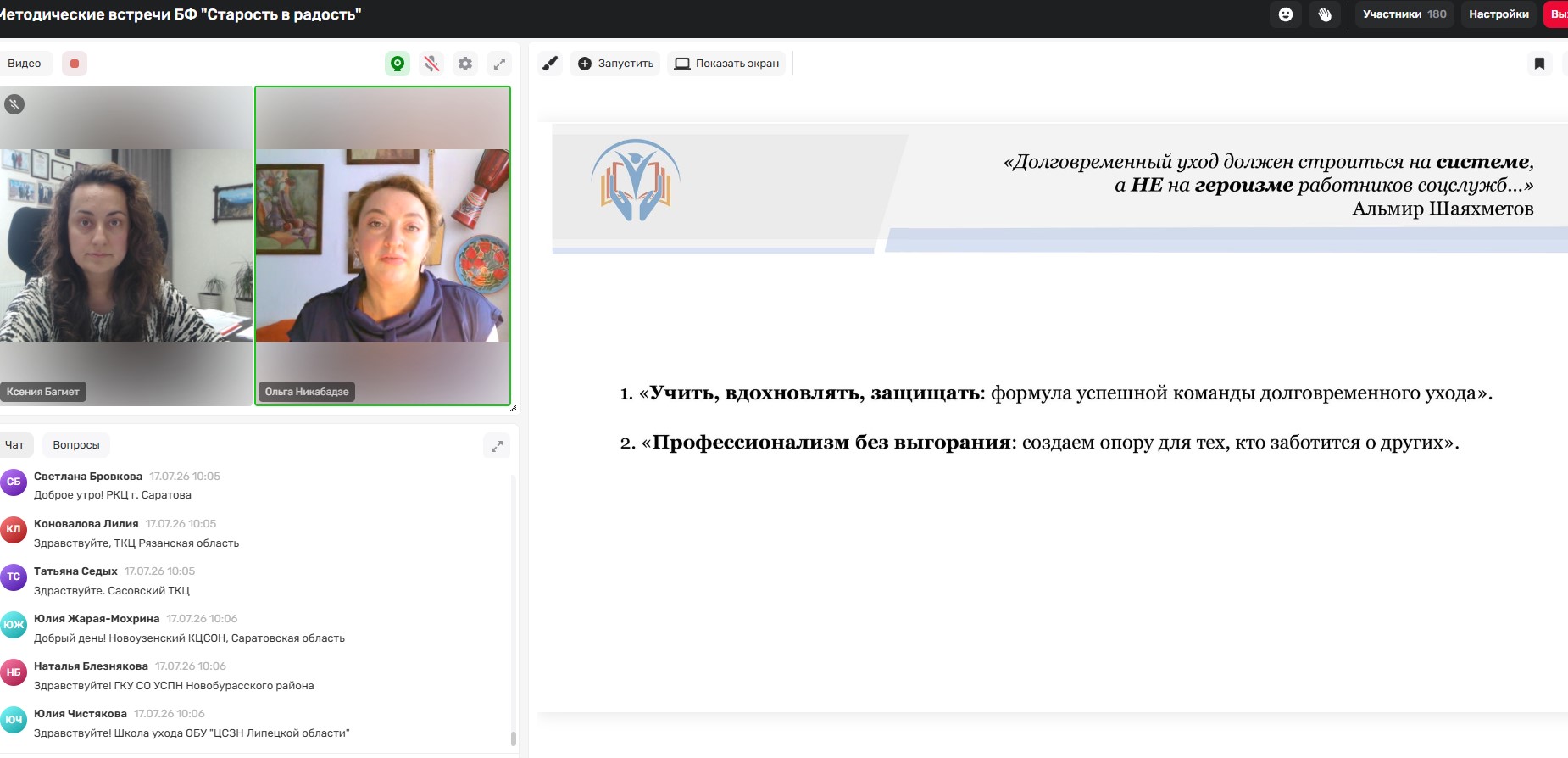Screen dimensions: 1568x758
Task: Expand the video panel to fullscreen
Action: 500,64
